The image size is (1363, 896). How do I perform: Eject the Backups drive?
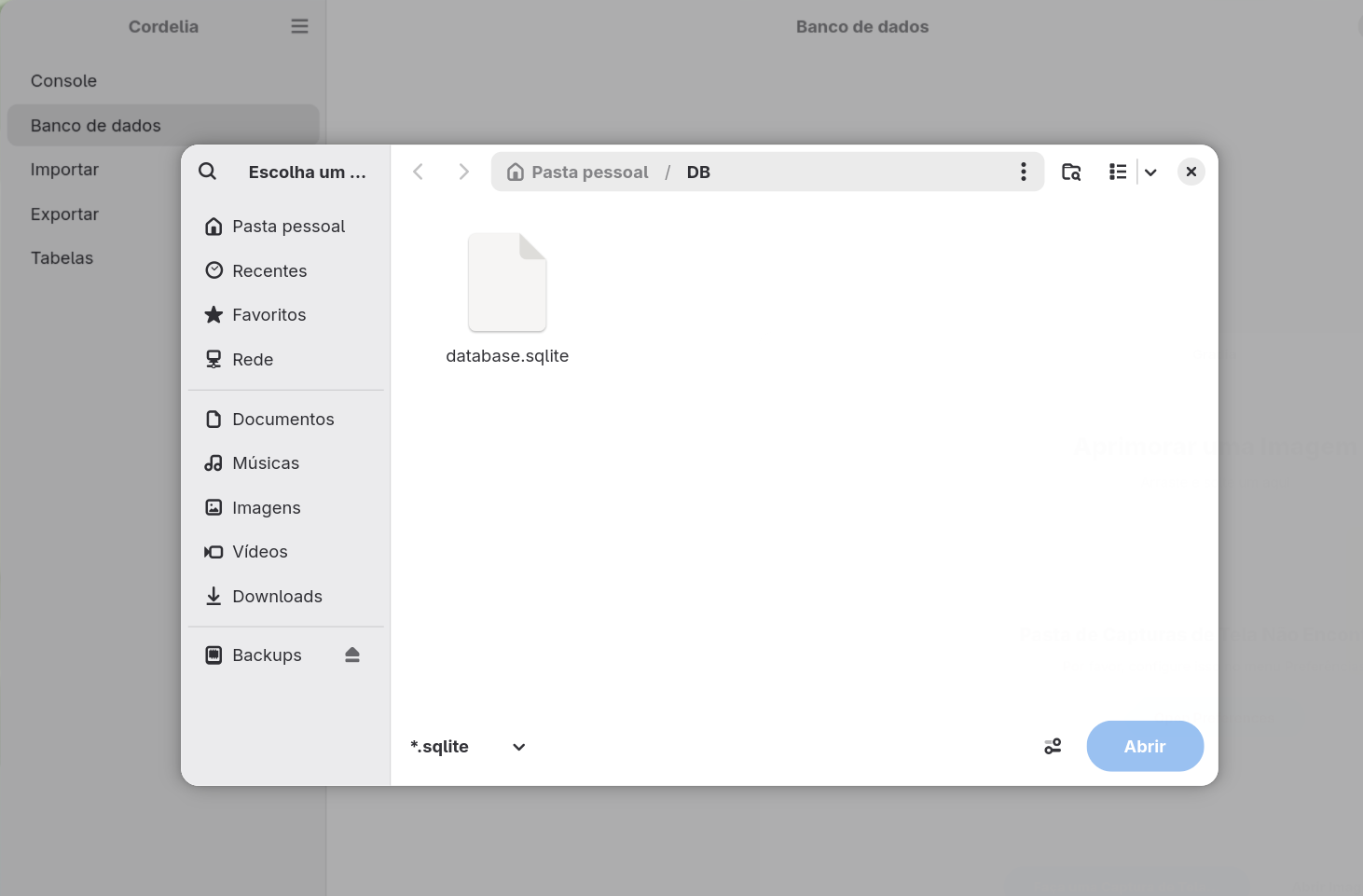click(352, 655)
